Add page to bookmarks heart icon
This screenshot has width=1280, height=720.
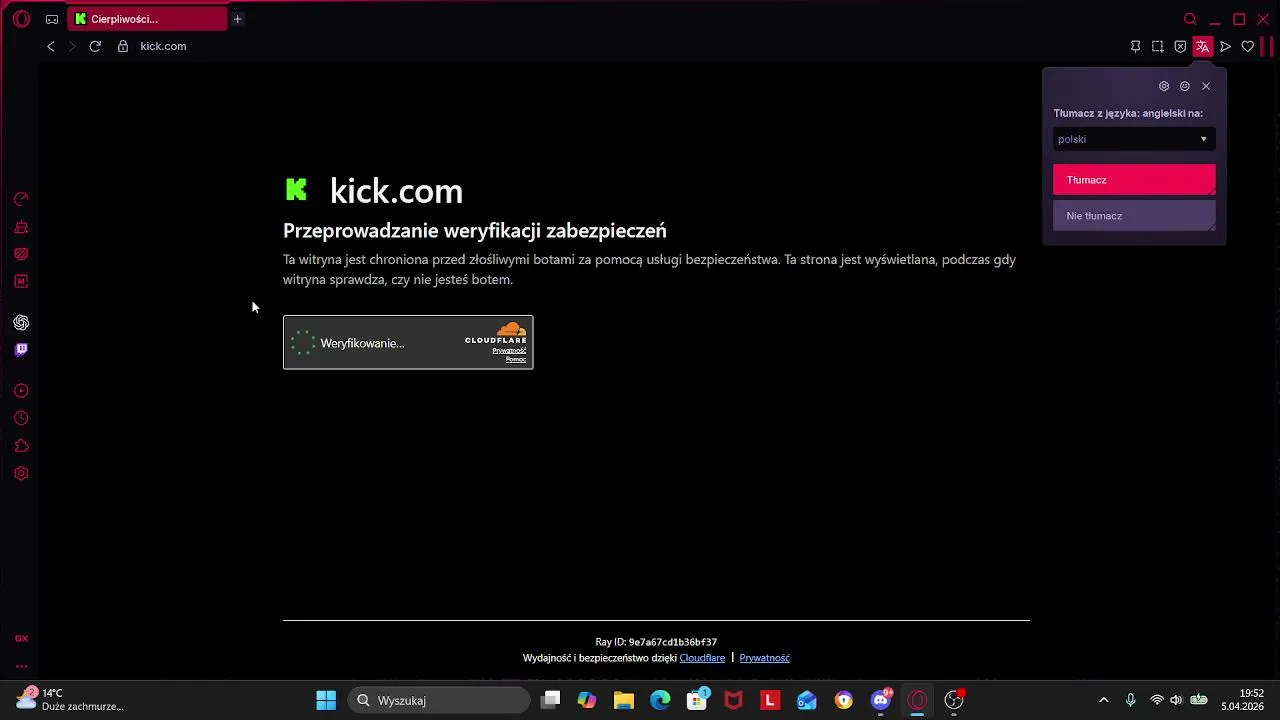coord(1248,46)
